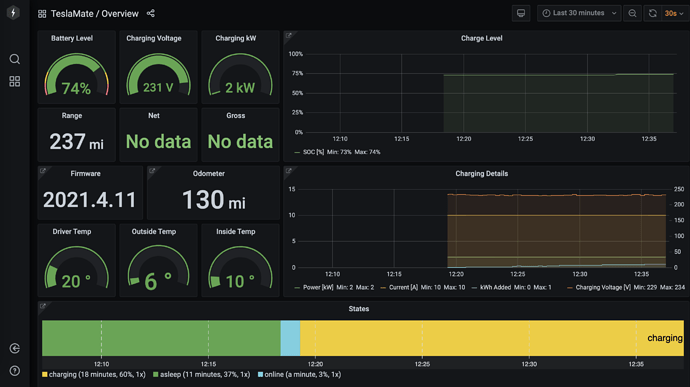Open the Firmware panel title
The width and height of the screenshot is (690, 387).
[85, 173]
